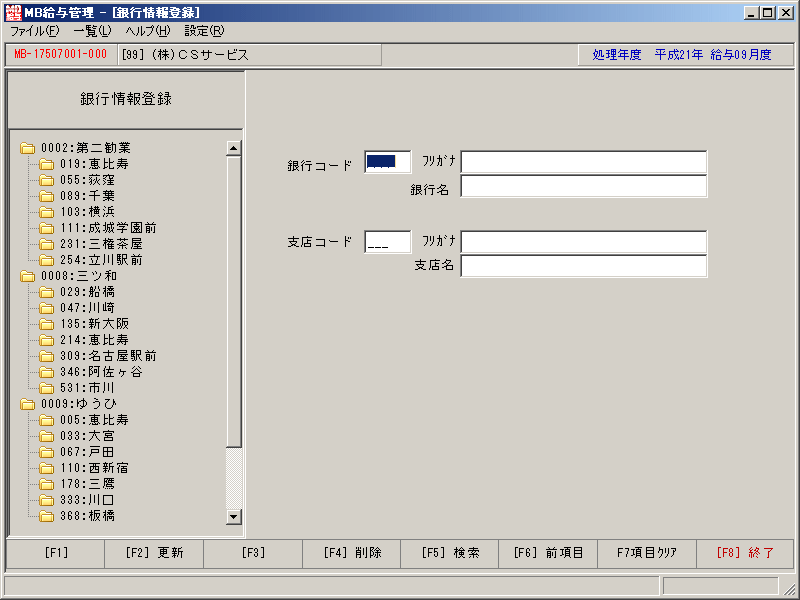Click the folder icon beside 103:横浜
The image size is (800, 600).
46,212
